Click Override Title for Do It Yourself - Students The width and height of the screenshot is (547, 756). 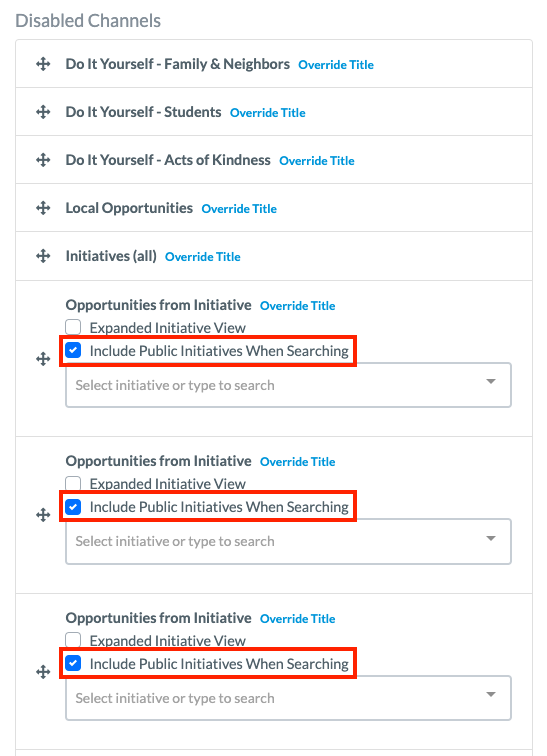[267, 113]
